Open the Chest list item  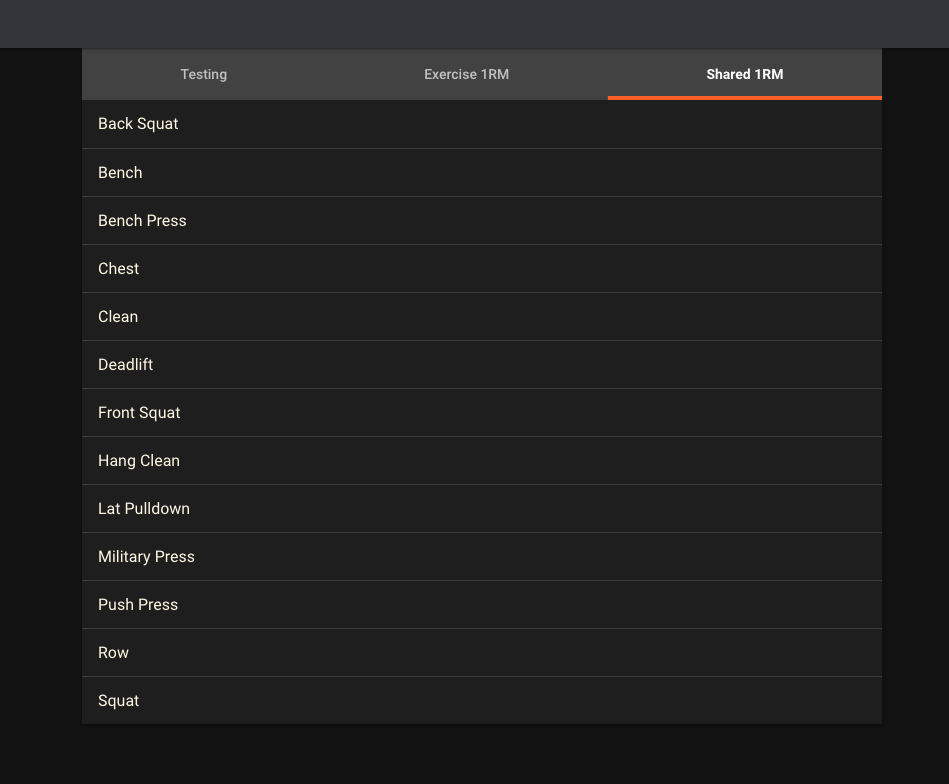(x=482, y=269)
